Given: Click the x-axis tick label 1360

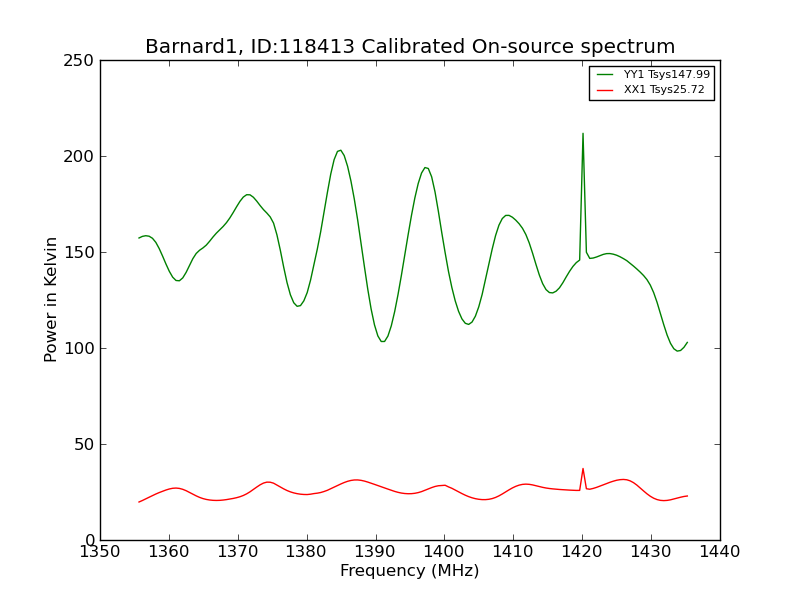Looking at the screenshot, I should pyautogui.click(x=169, y=552).
